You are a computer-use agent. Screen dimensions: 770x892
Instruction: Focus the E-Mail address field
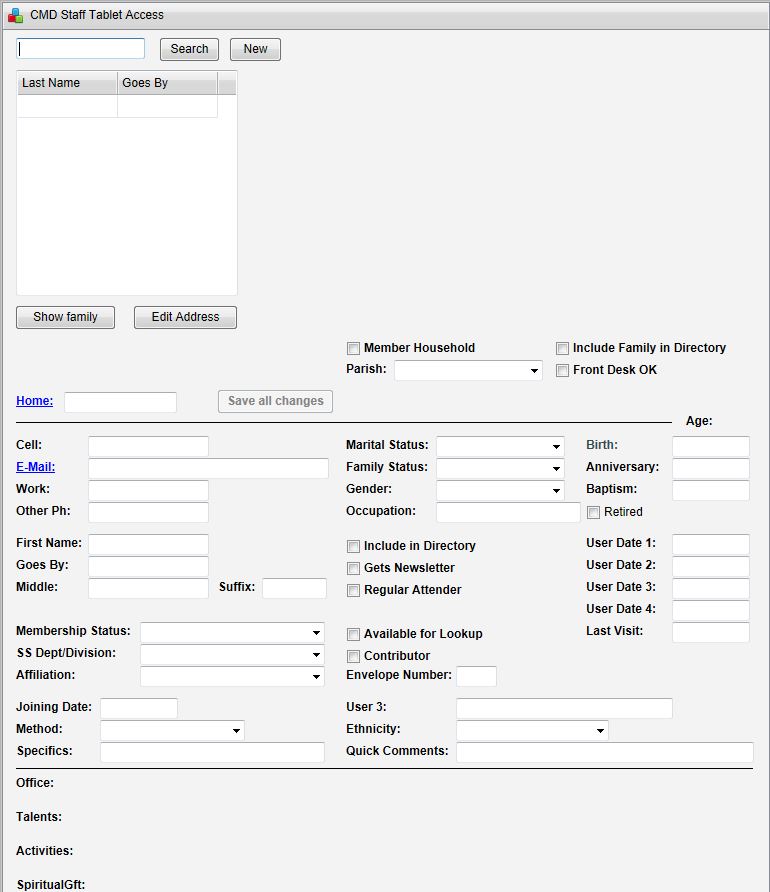click(208, 468)
